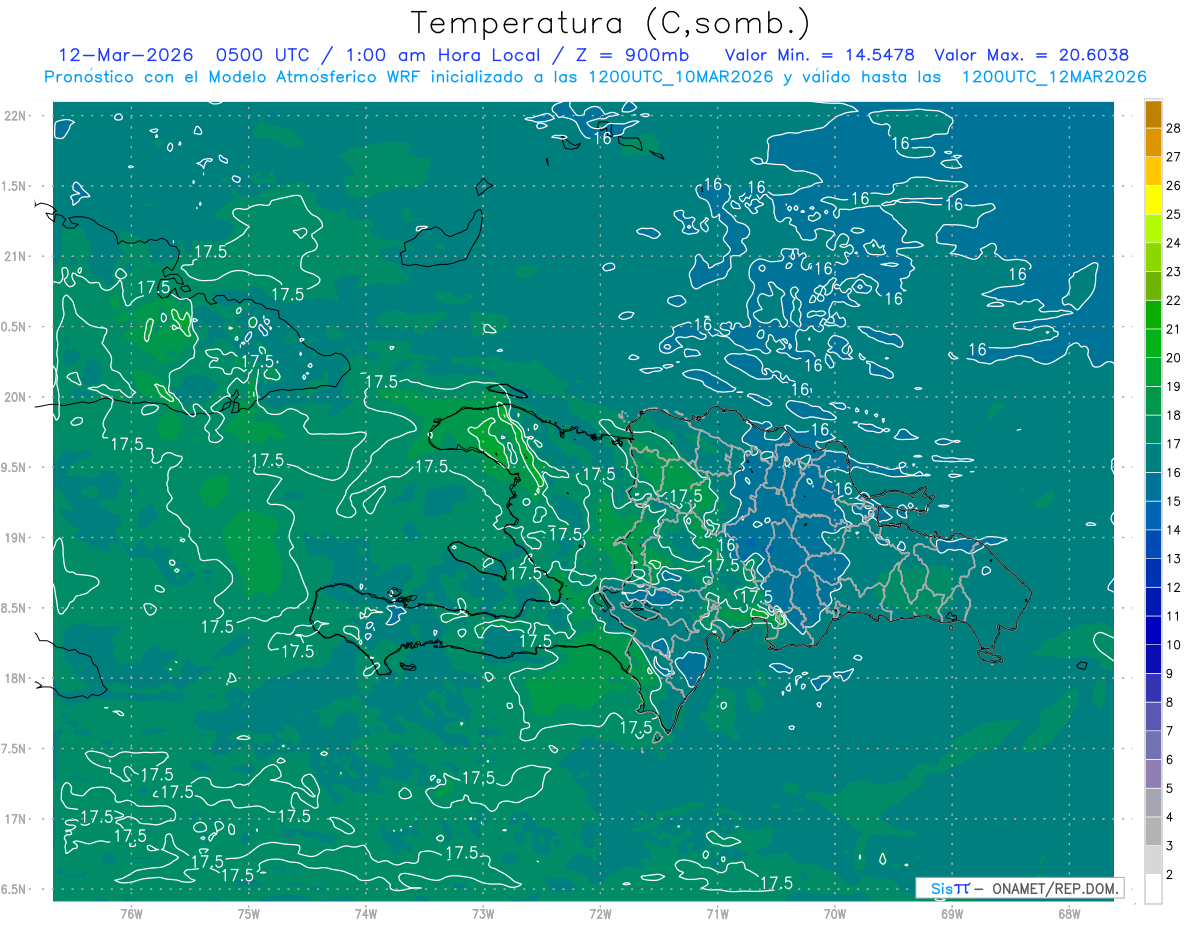Screen dimensions: 1200x927
Task: Pick the white swatch at the legend bottom
Action: pyautogui.click(x=1153, y=889)
